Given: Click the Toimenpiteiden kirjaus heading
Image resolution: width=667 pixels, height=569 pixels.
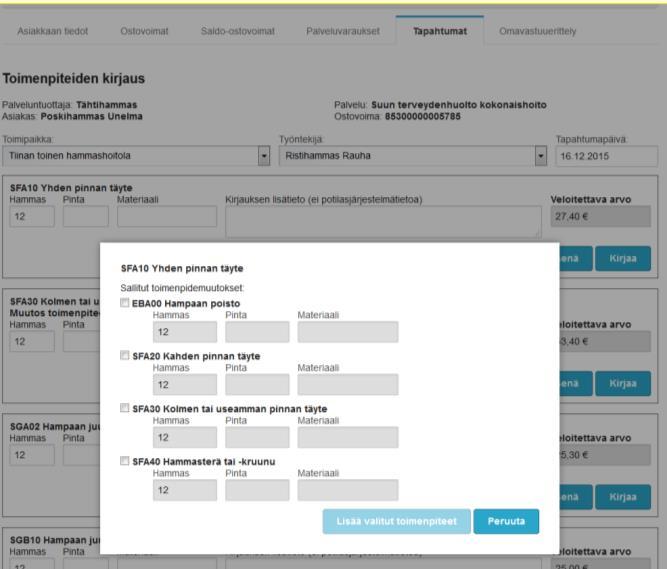Looking at the screenshot, I should click(x=74, y=79).
